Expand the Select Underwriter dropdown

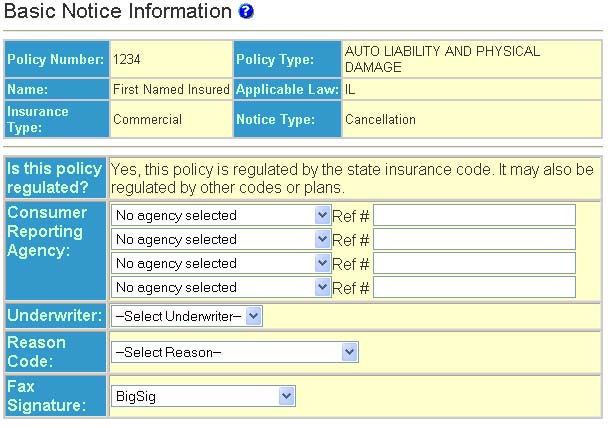click(x=187, y=316)
